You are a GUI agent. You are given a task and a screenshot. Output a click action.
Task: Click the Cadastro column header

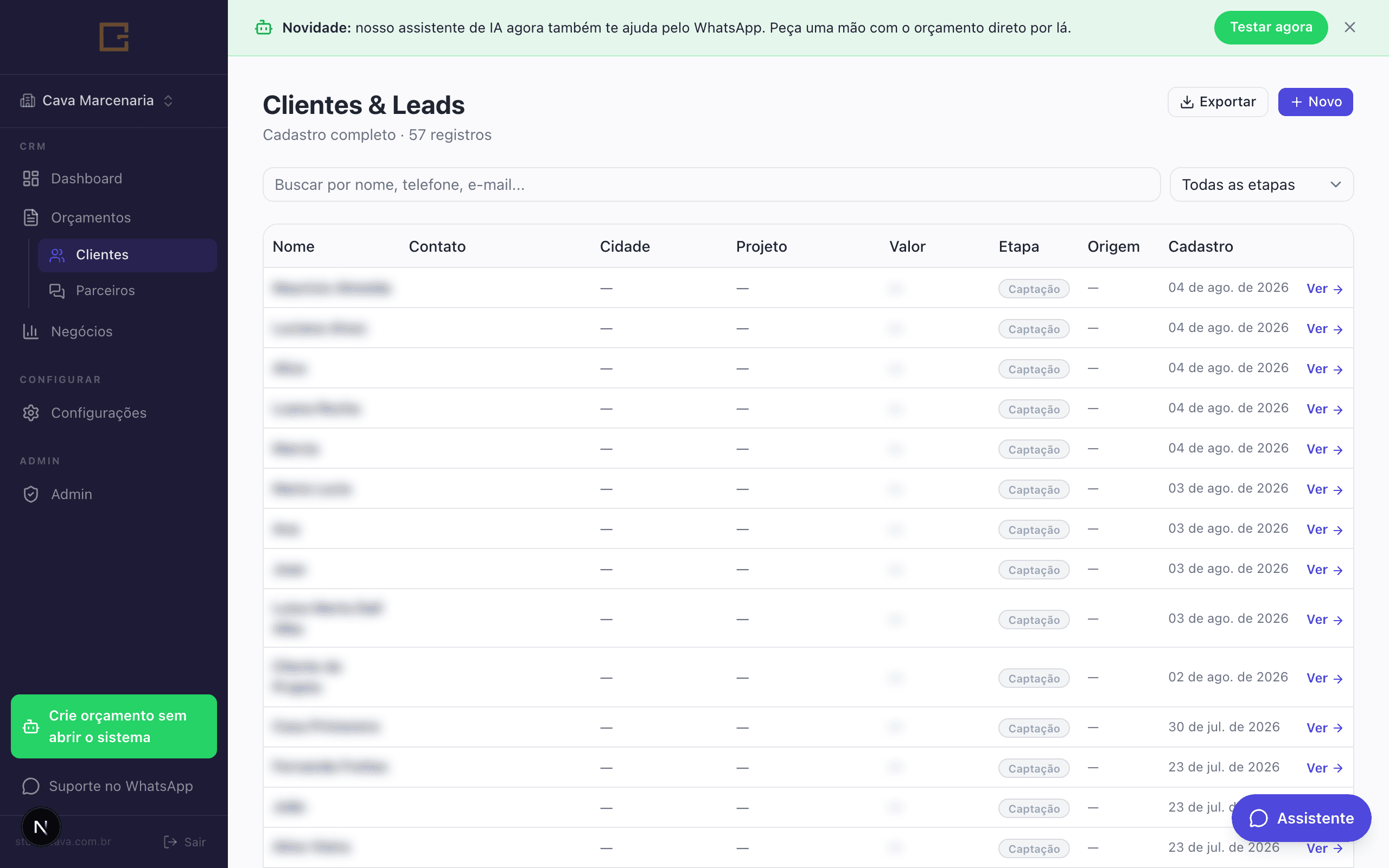[x=1201, y=247]
